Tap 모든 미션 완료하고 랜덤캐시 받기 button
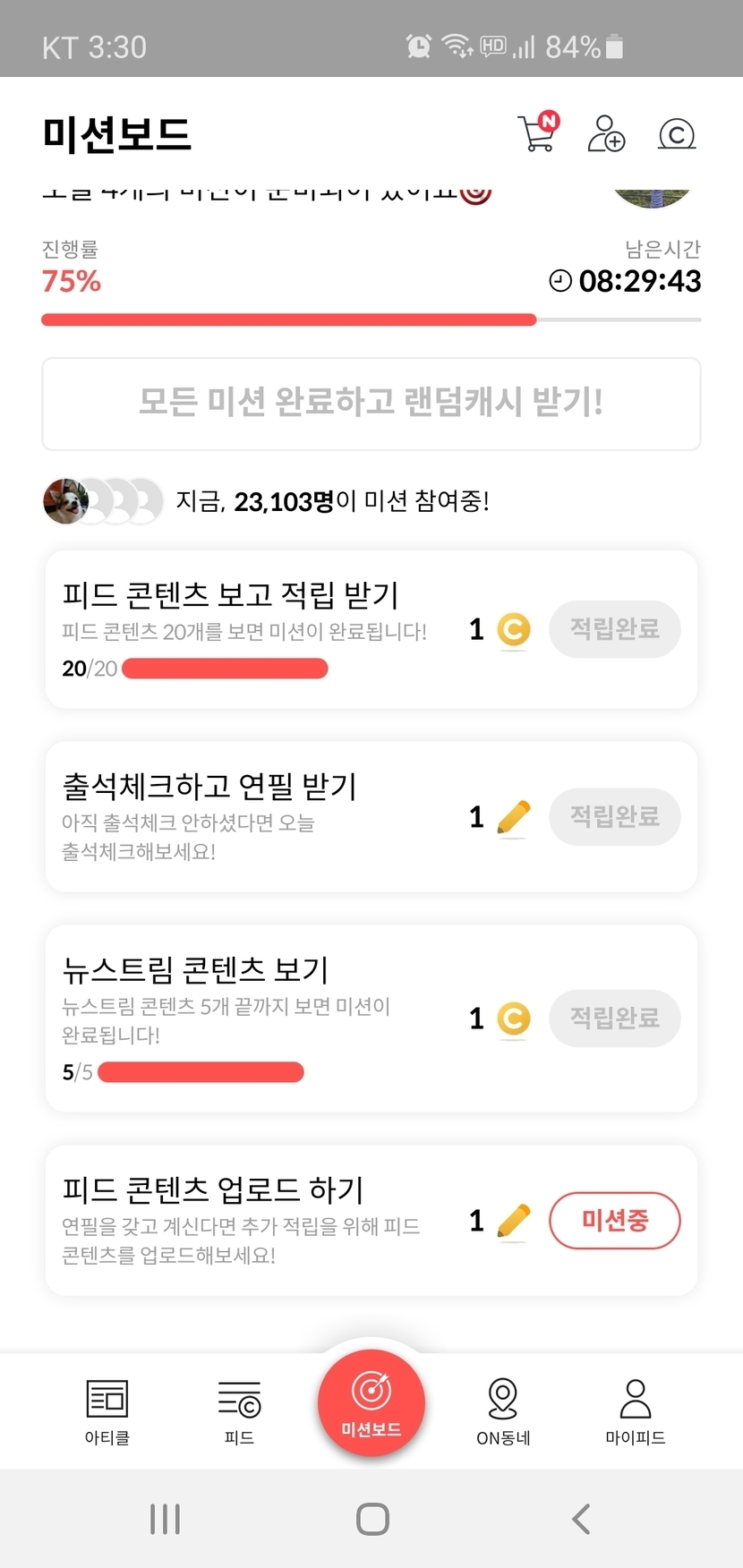 pyautogui.click(x=371, y=403)
